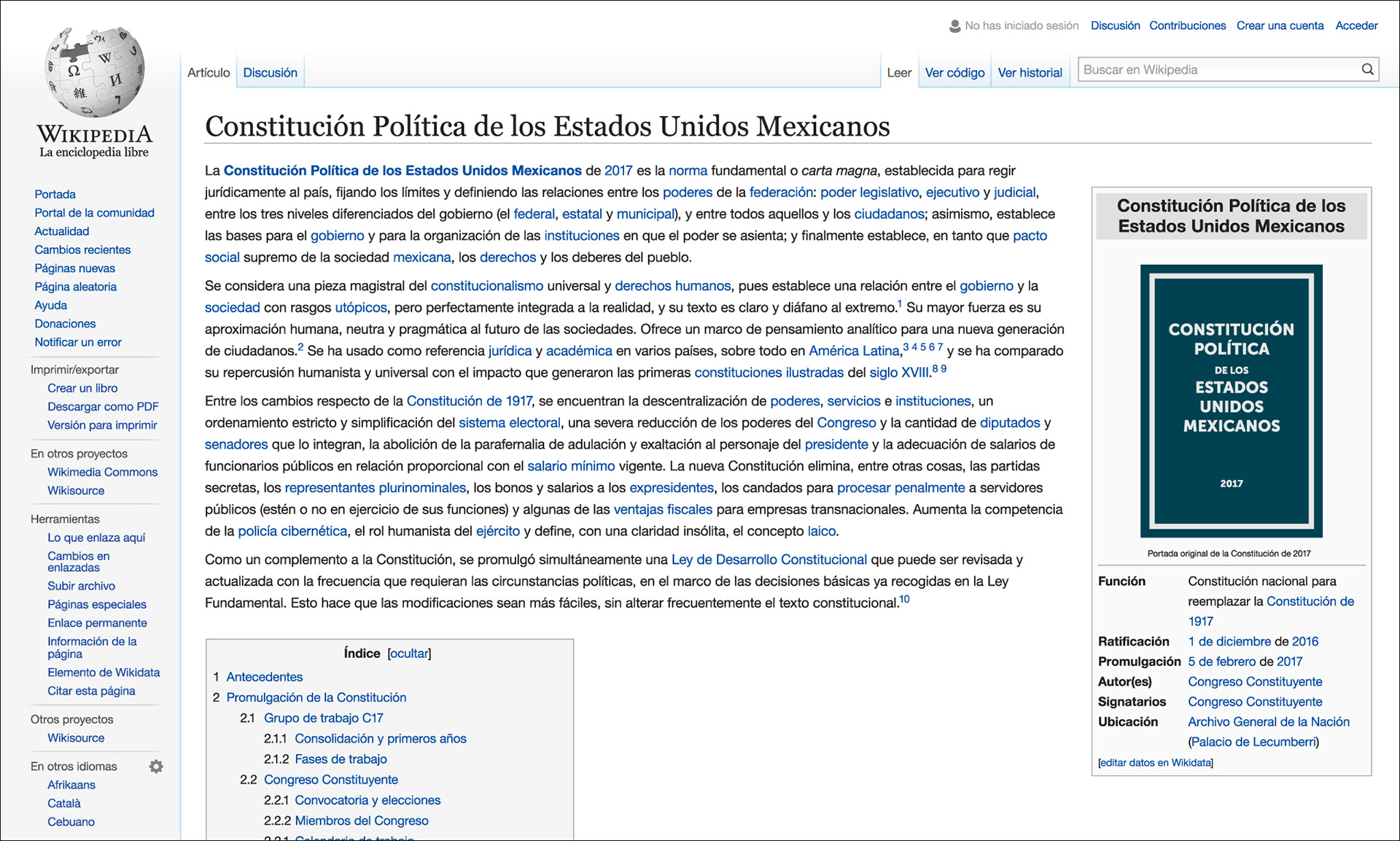Jump to 'Consolidación y primeros años'
The width and height of the screenshot is (1400, 841).
tap(381, 738)
